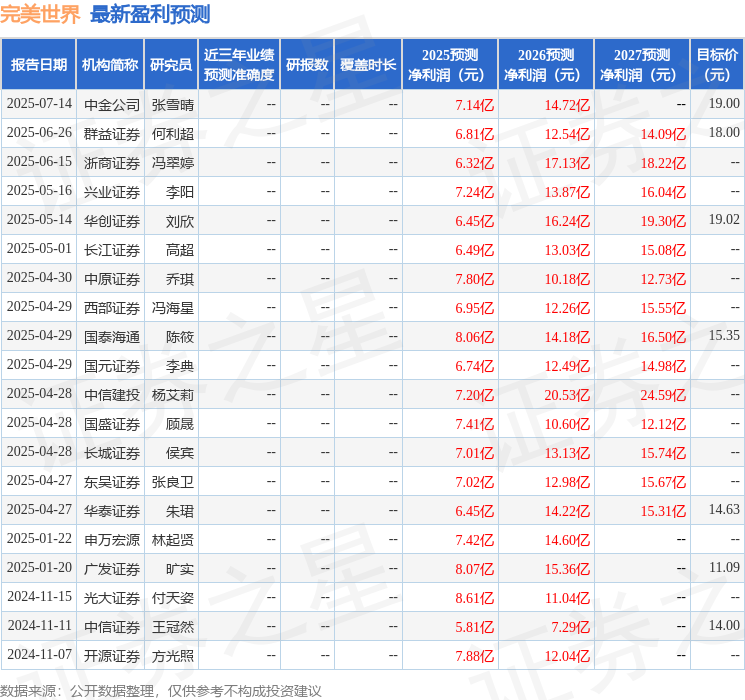The image size is (745, 700).
Task: Click the 最新盈利预测 heading
Action: pos(150,14)
